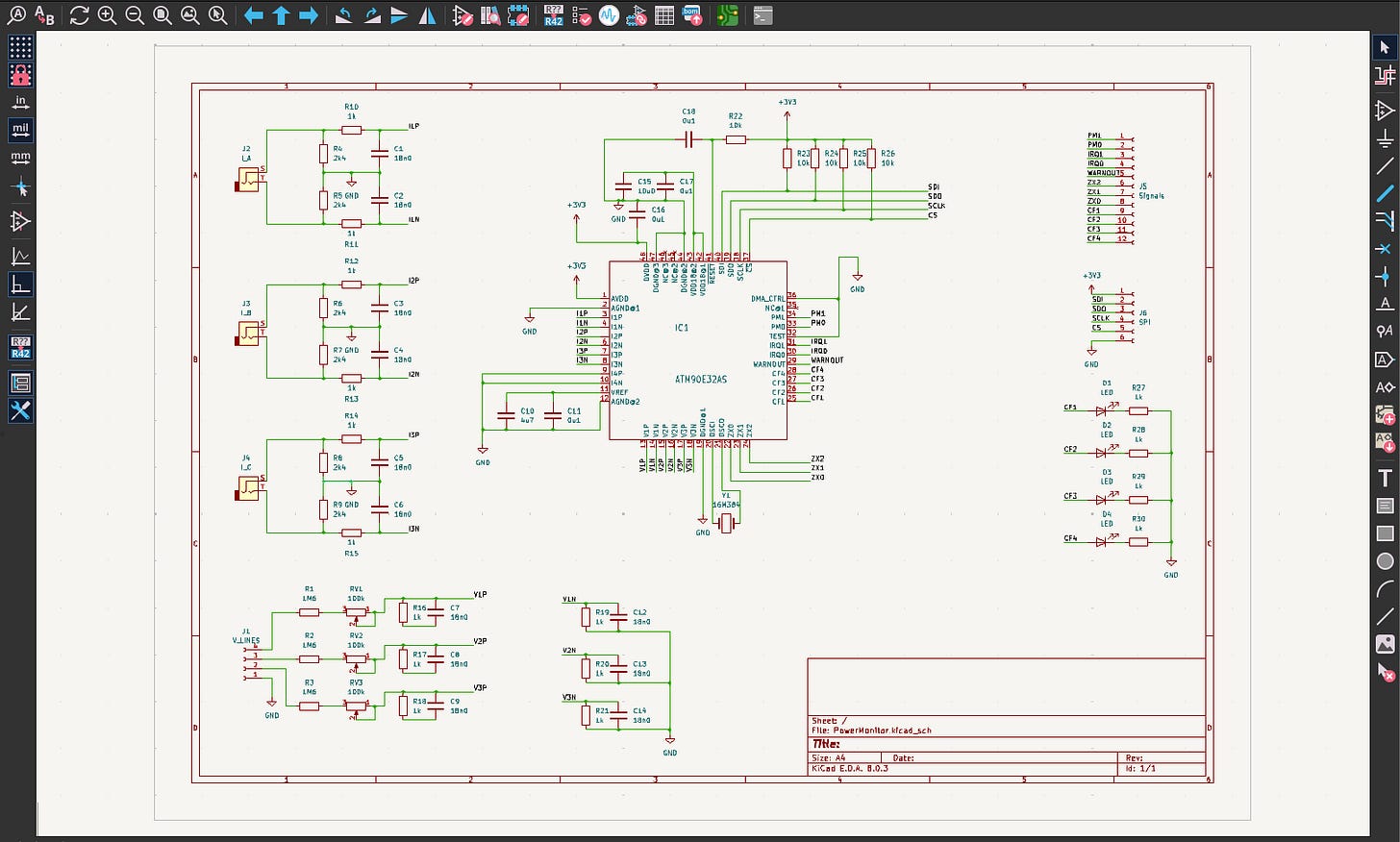
Task: Select the draw circle tool
Action: point(1385,561)
